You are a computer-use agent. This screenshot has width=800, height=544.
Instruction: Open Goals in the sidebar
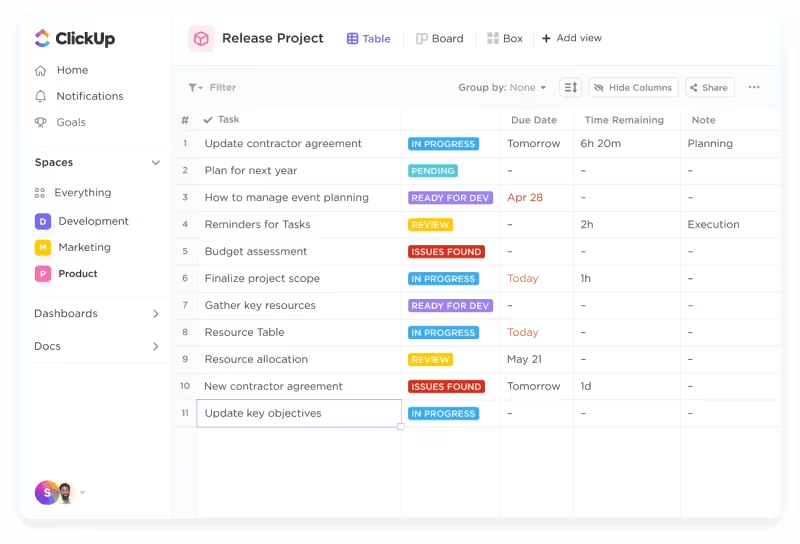click(71, 122)
